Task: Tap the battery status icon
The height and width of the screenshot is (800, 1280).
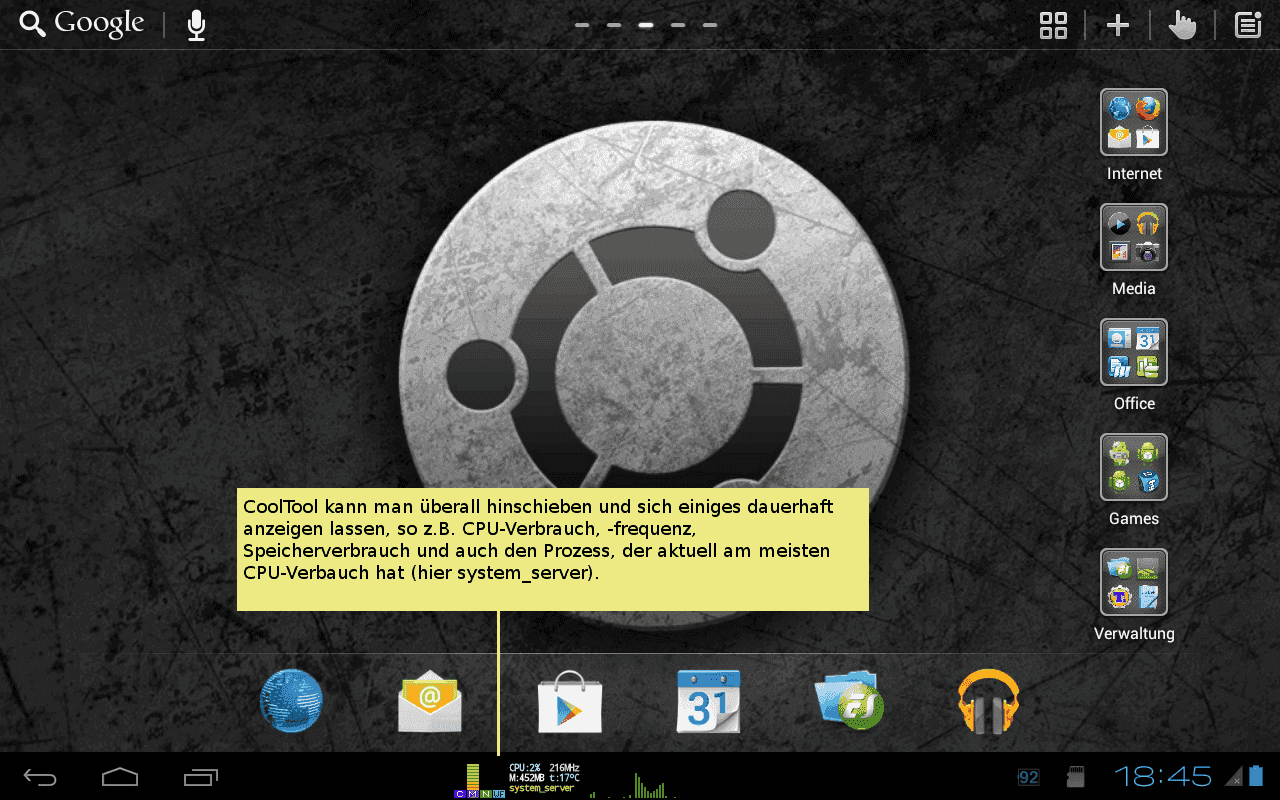Action: tap(1257, 776)
